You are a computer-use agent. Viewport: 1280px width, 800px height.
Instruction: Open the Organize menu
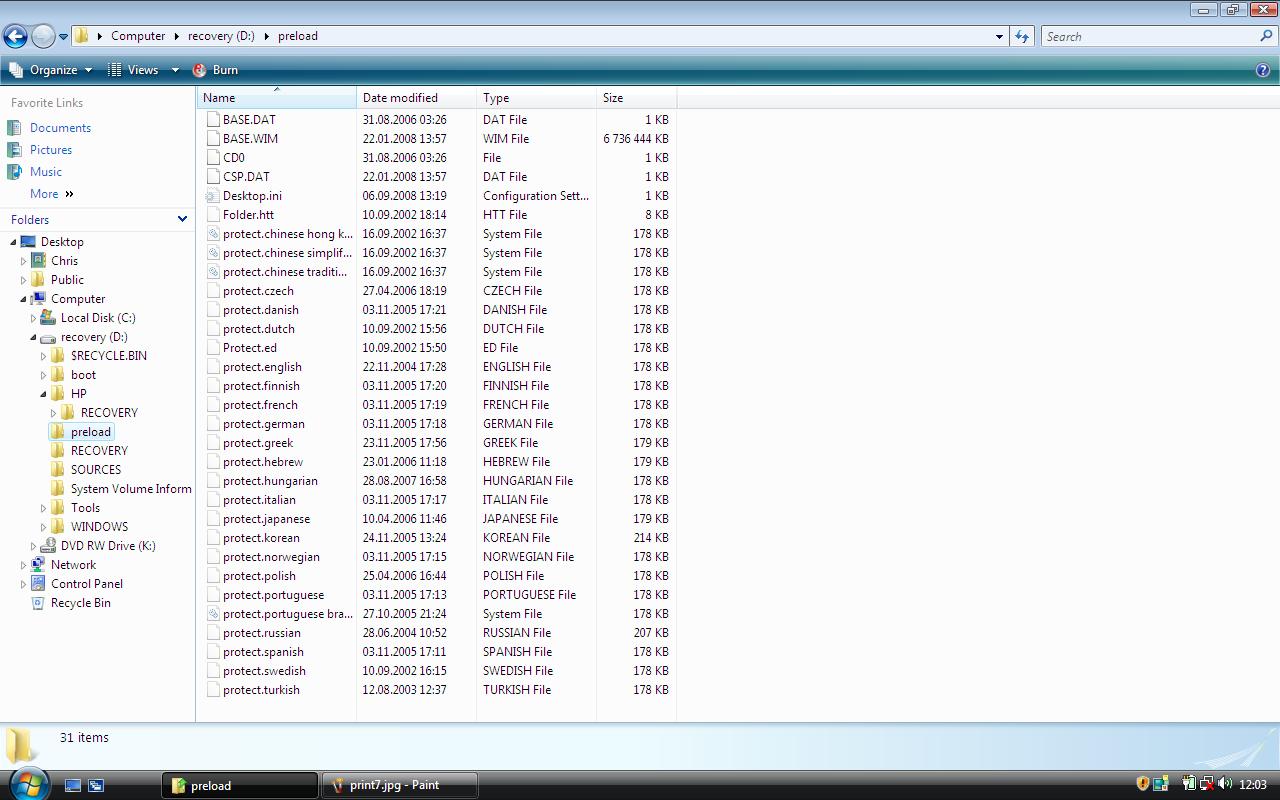tap(51, 70)
